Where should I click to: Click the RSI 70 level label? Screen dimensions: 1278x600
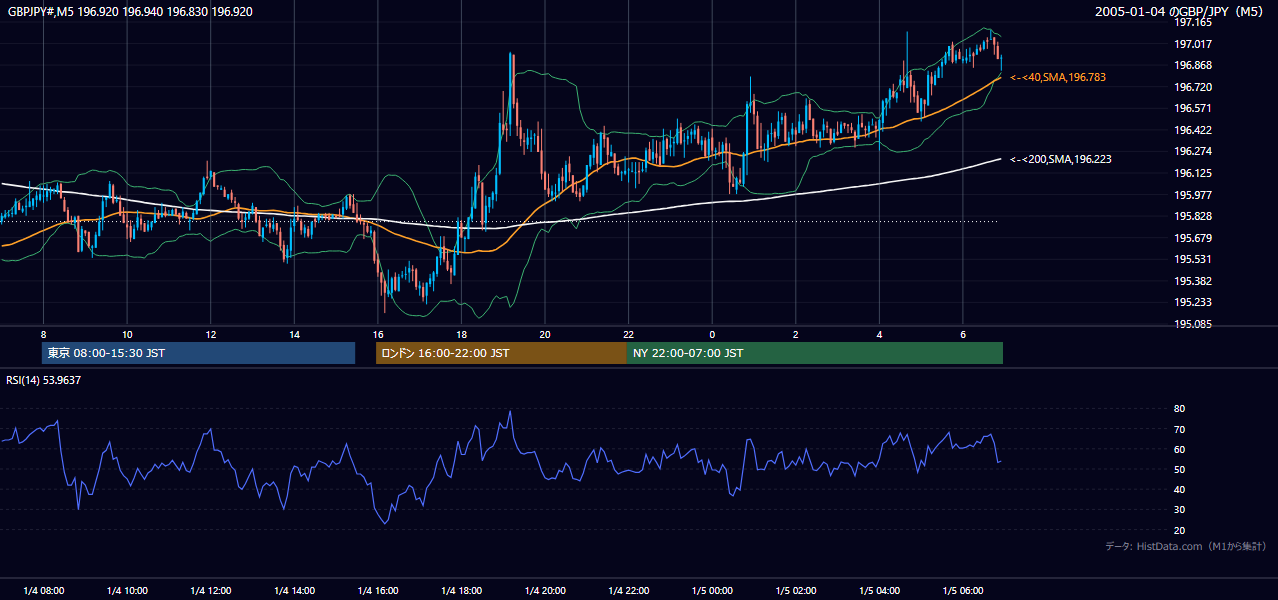(1179, 429)
